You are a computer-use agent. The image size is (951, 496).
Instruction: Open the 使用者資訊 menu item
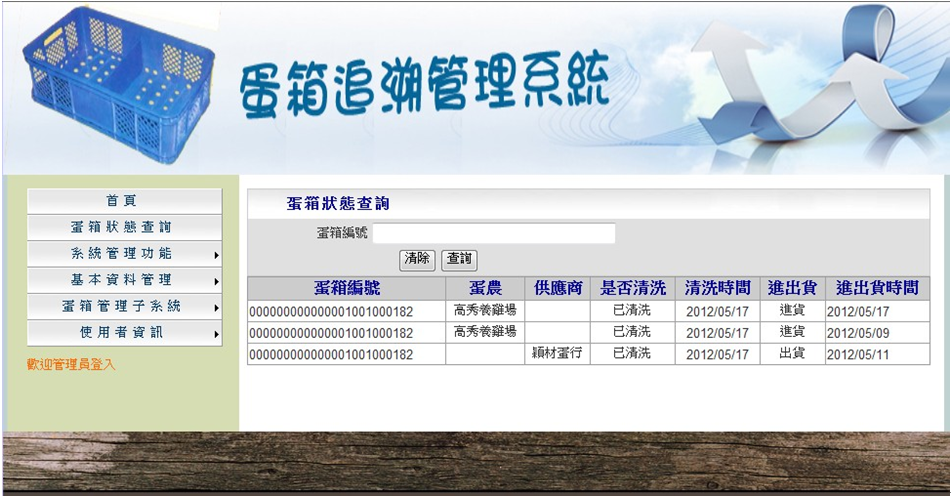pos(123,333)
